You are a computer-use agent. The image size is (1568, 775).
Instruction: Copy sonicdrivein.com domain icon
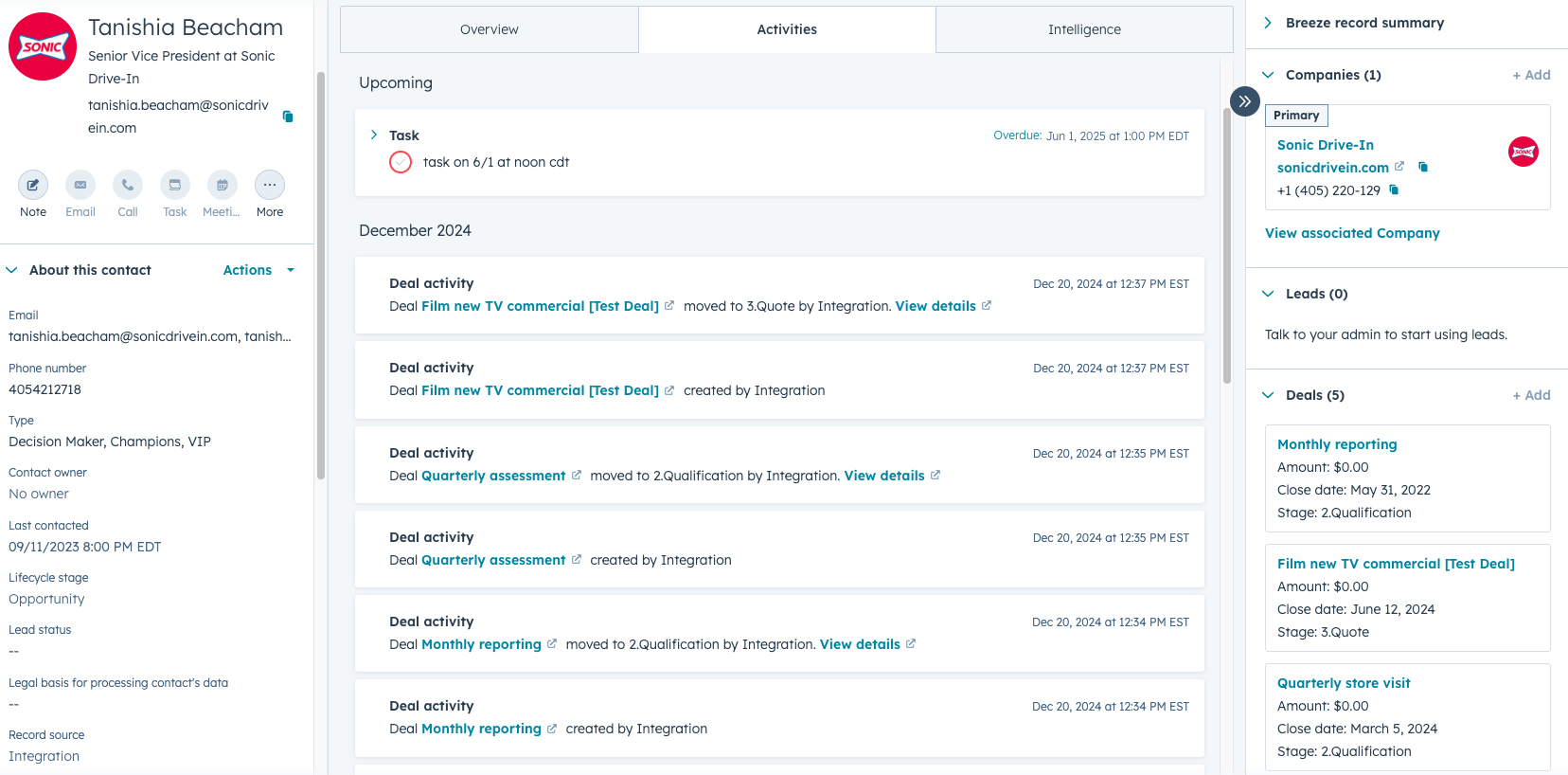click(1422, 167)
